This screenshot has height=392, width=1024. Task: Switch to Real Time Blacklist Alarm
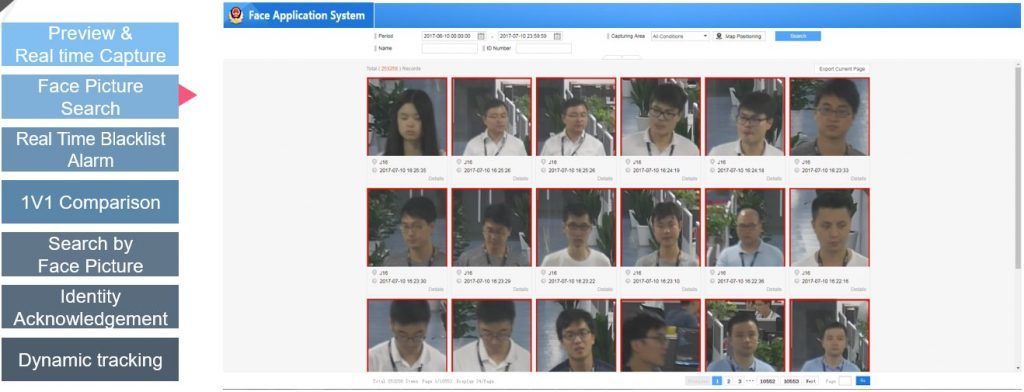point(90,150)
